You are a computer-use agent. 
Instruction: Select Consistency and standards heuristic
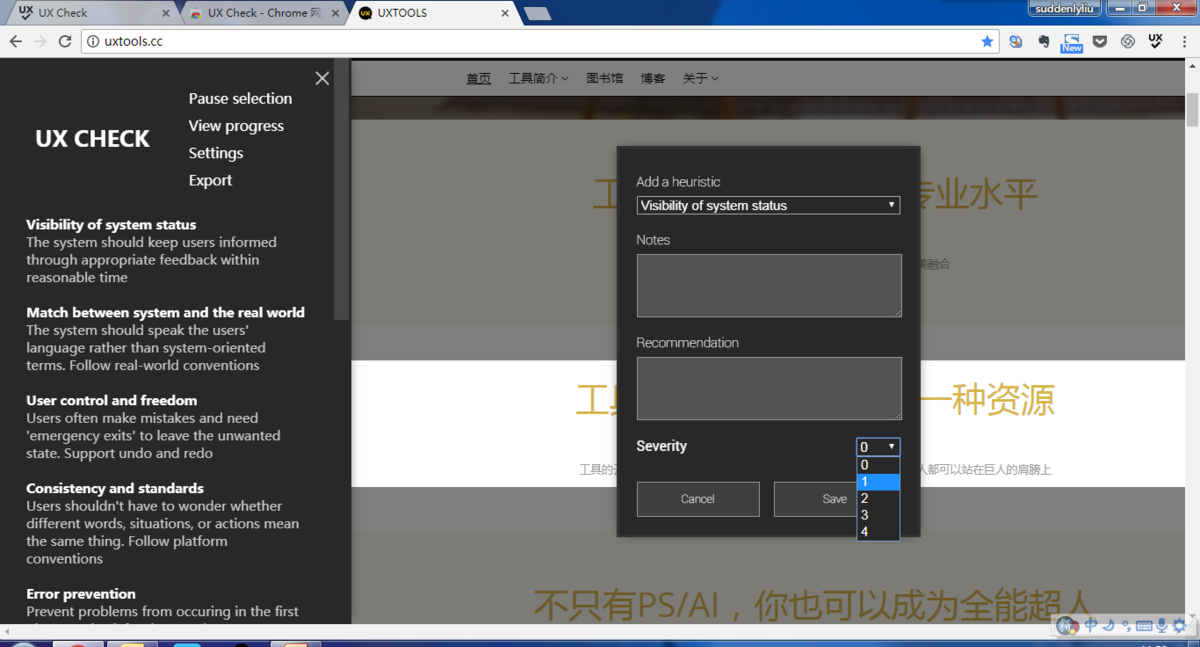pos(115,489)
